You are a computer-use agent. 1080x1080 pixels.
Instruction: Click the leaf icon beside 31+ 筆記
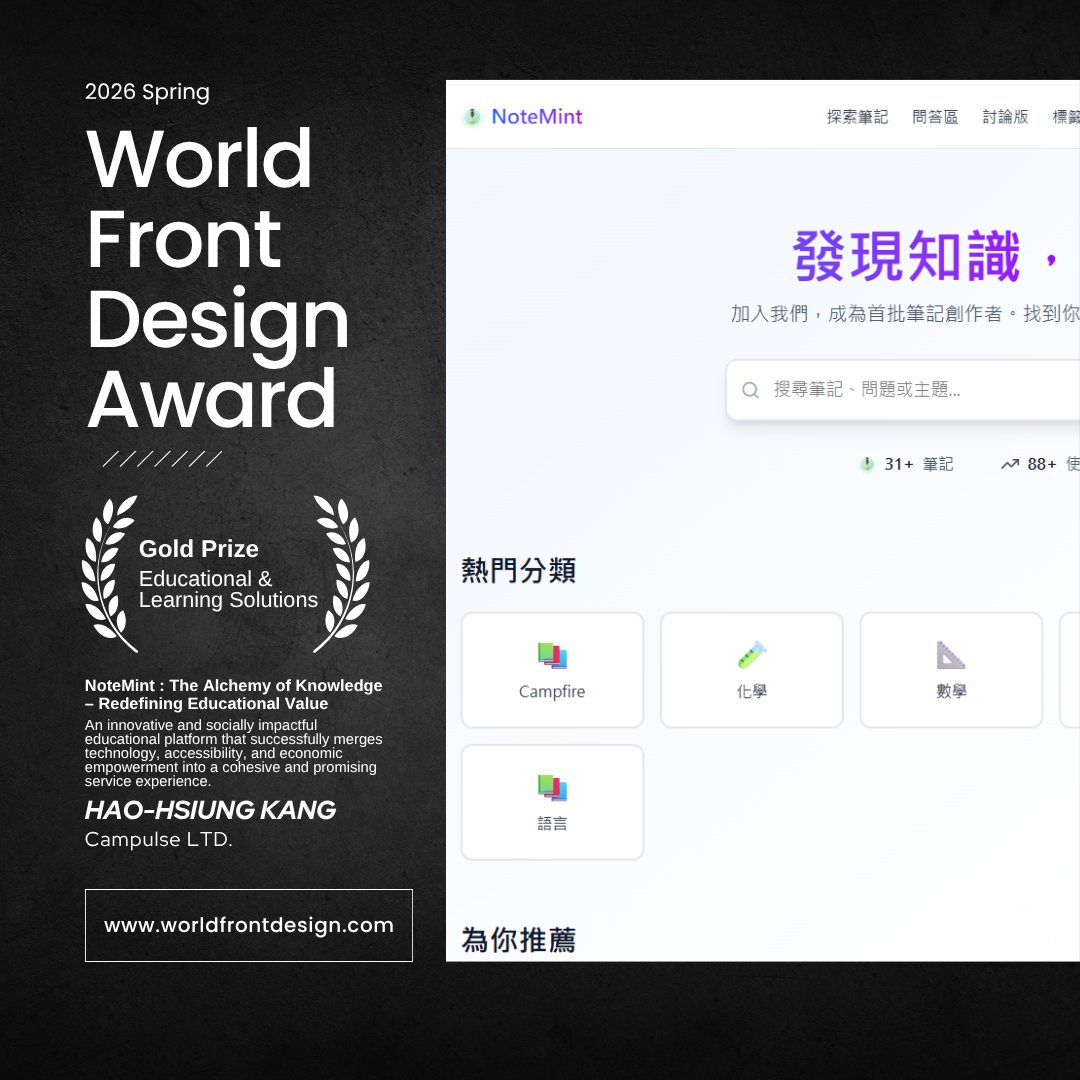point(867,464)
